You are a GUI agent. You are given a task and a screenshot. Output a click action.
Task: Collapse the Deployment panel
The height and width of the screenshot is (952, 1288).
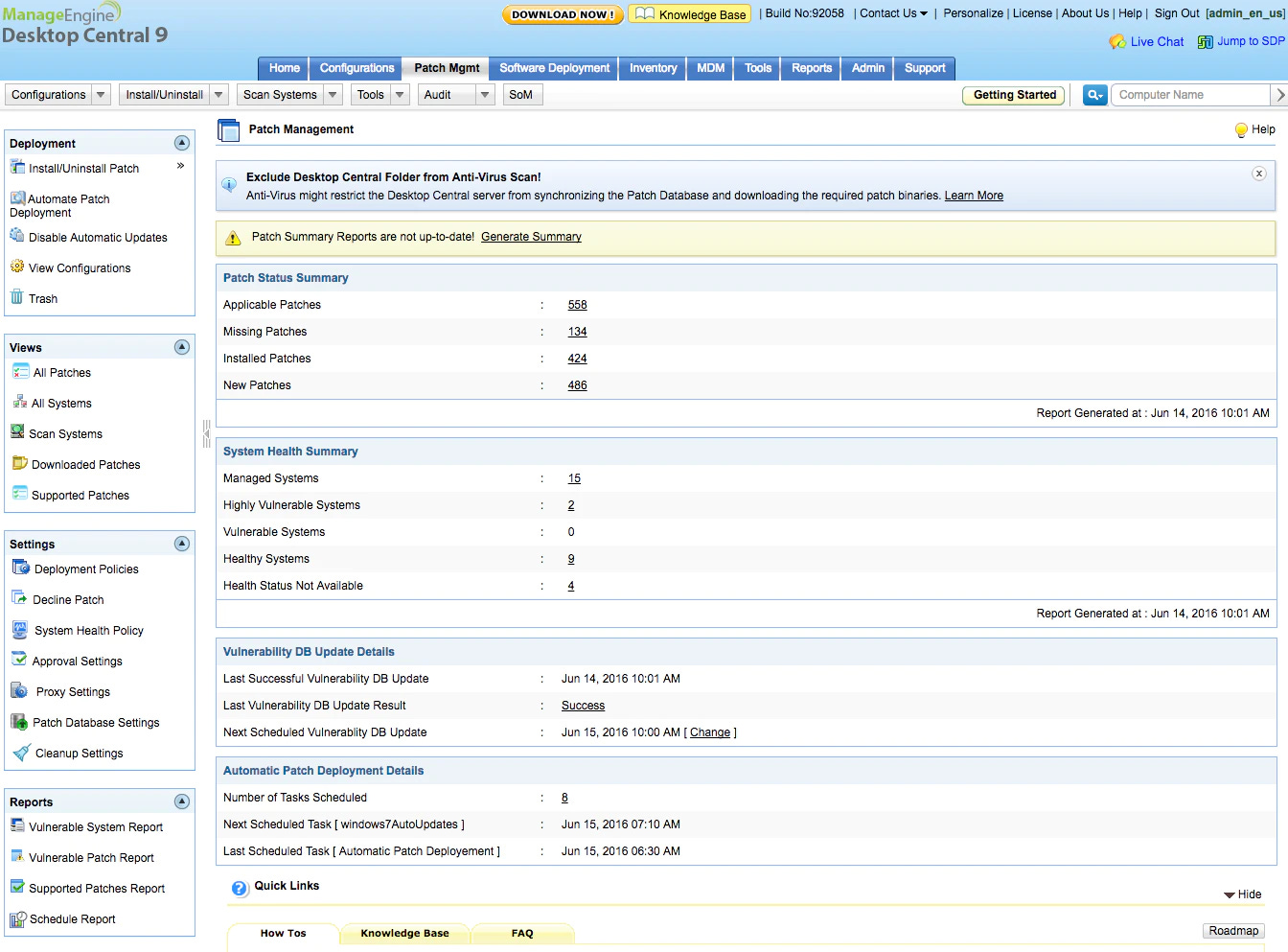181,142
